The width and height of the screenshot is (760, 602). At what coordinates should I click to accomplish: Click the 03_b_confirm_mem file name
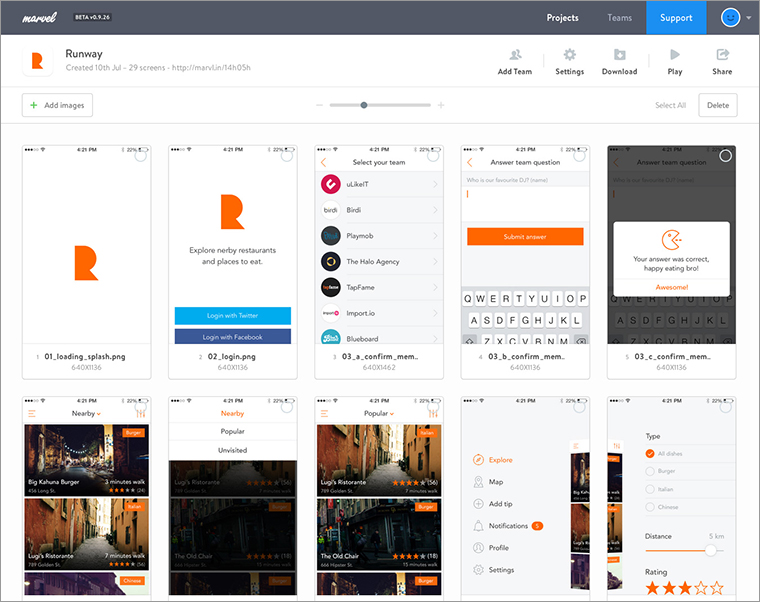pos(526,356)
